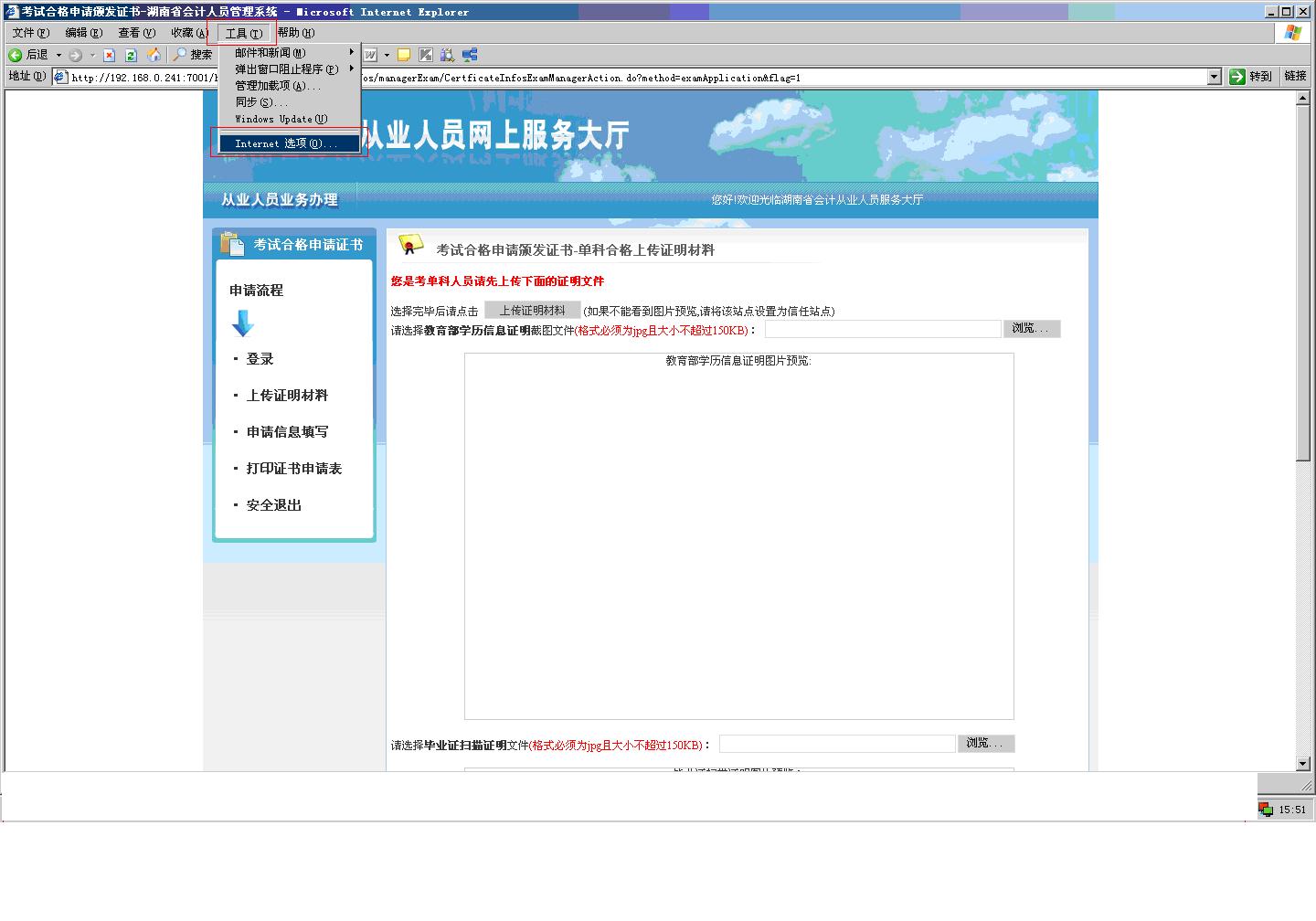This screenshot has height=921, width=1316.
Task: Click the vertical scrollbar thumb
Action: [1303, 283]
